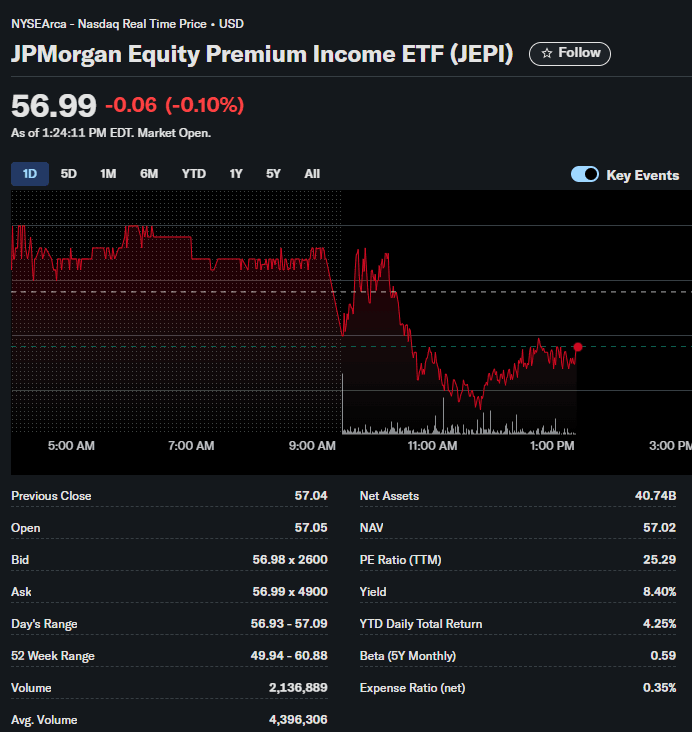Viewport: 692px width, 732px height.
Task: Click the Bid value 56.98 x 2600
Action: [x=290, y=560]
